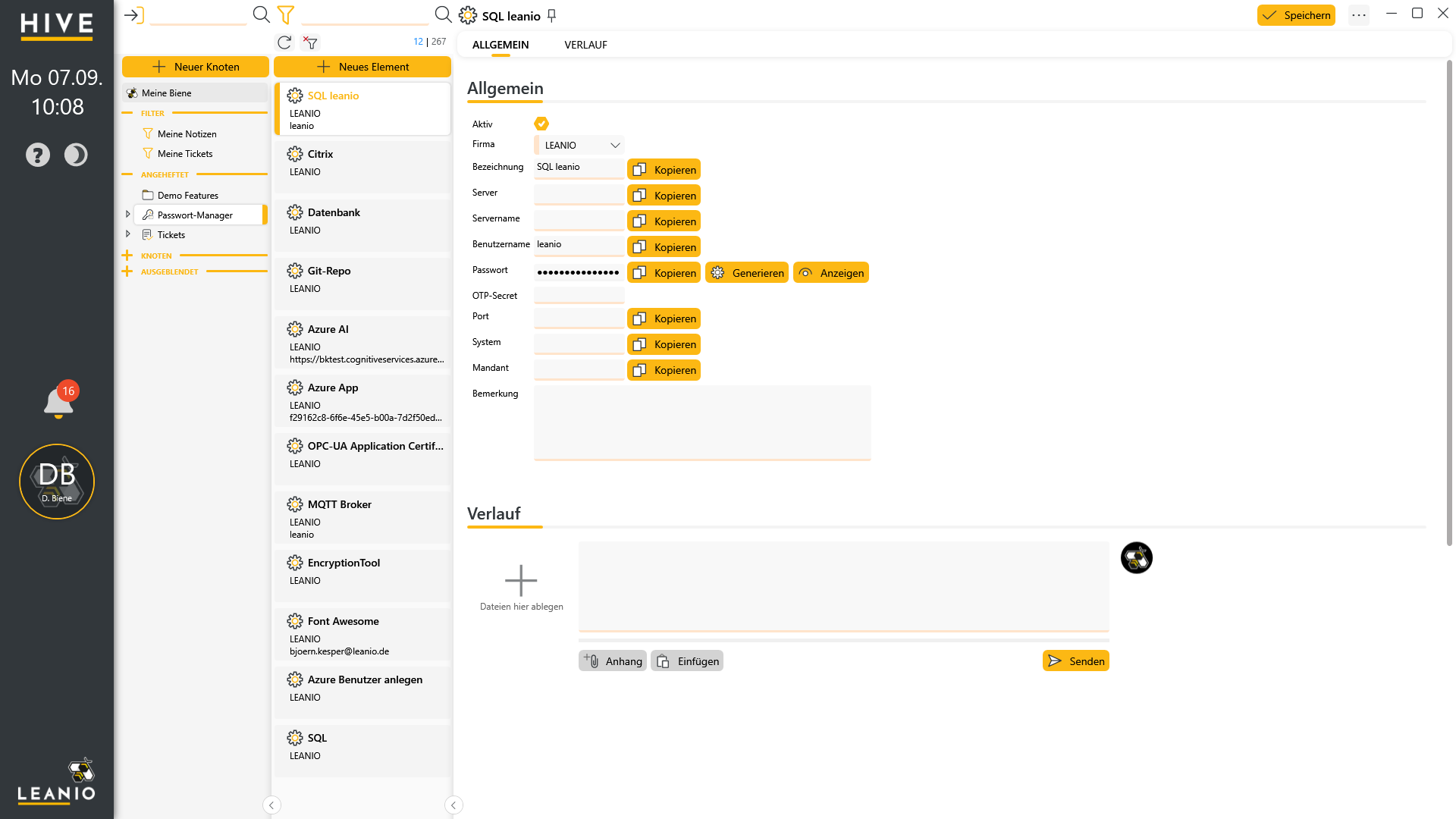Click the login arrow icon at top

(x=134, y=15)
